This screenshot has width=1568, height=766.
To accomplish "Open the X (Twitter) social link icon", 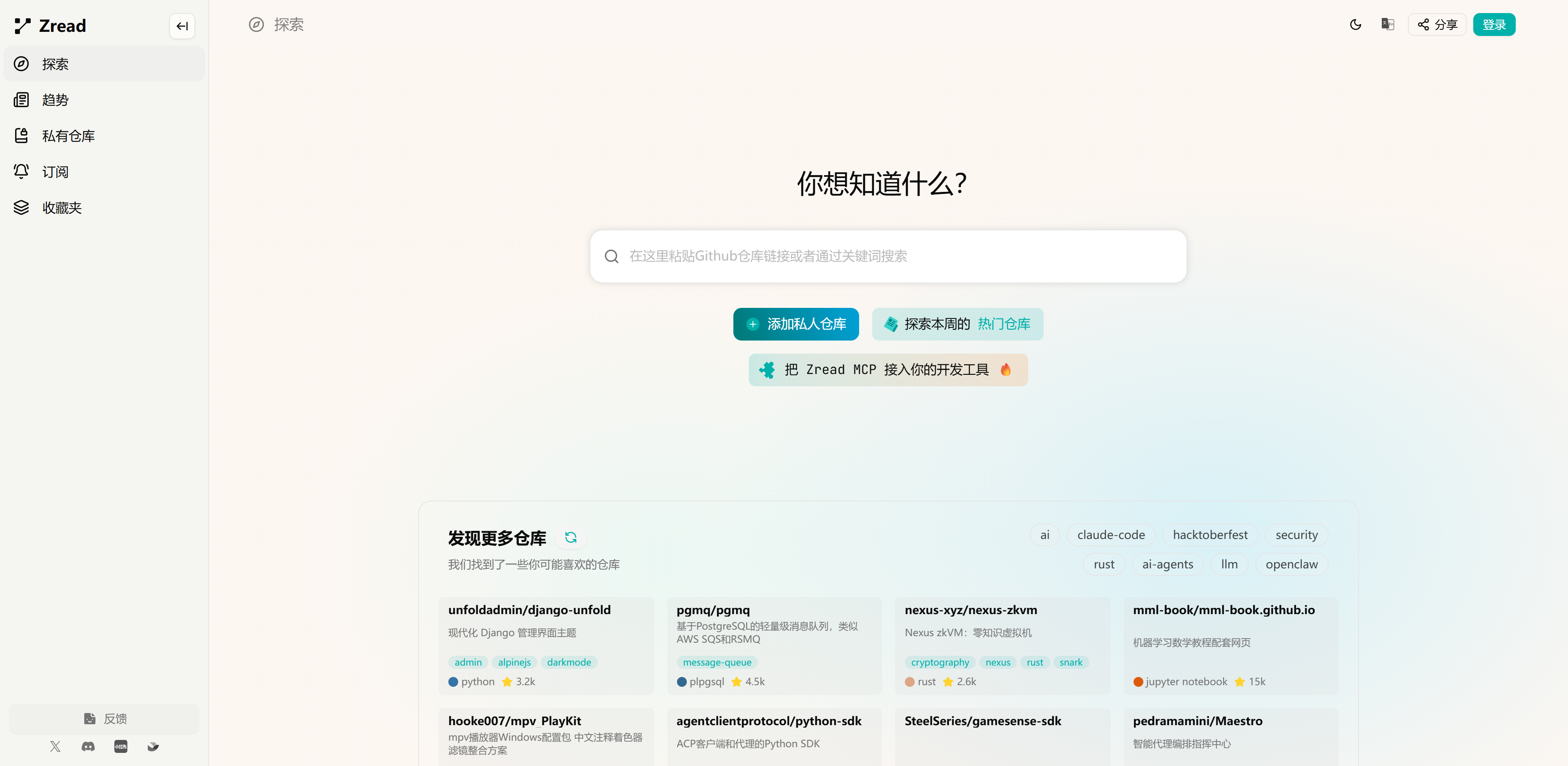I will (56, 746).
